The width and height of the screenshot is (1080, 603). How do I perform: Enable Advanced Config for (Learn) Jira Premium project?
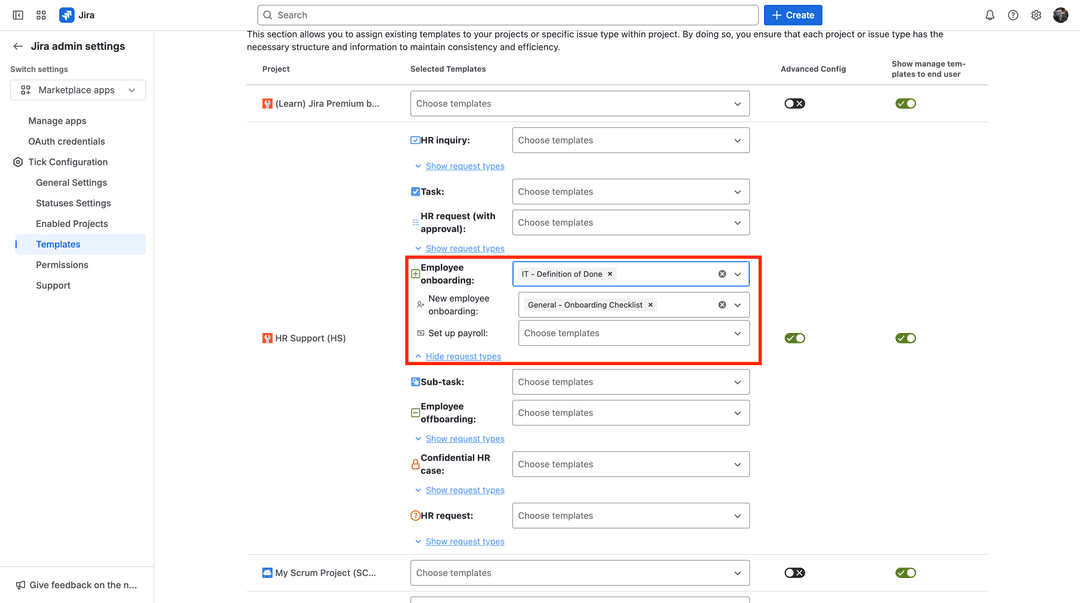(794, 103)
